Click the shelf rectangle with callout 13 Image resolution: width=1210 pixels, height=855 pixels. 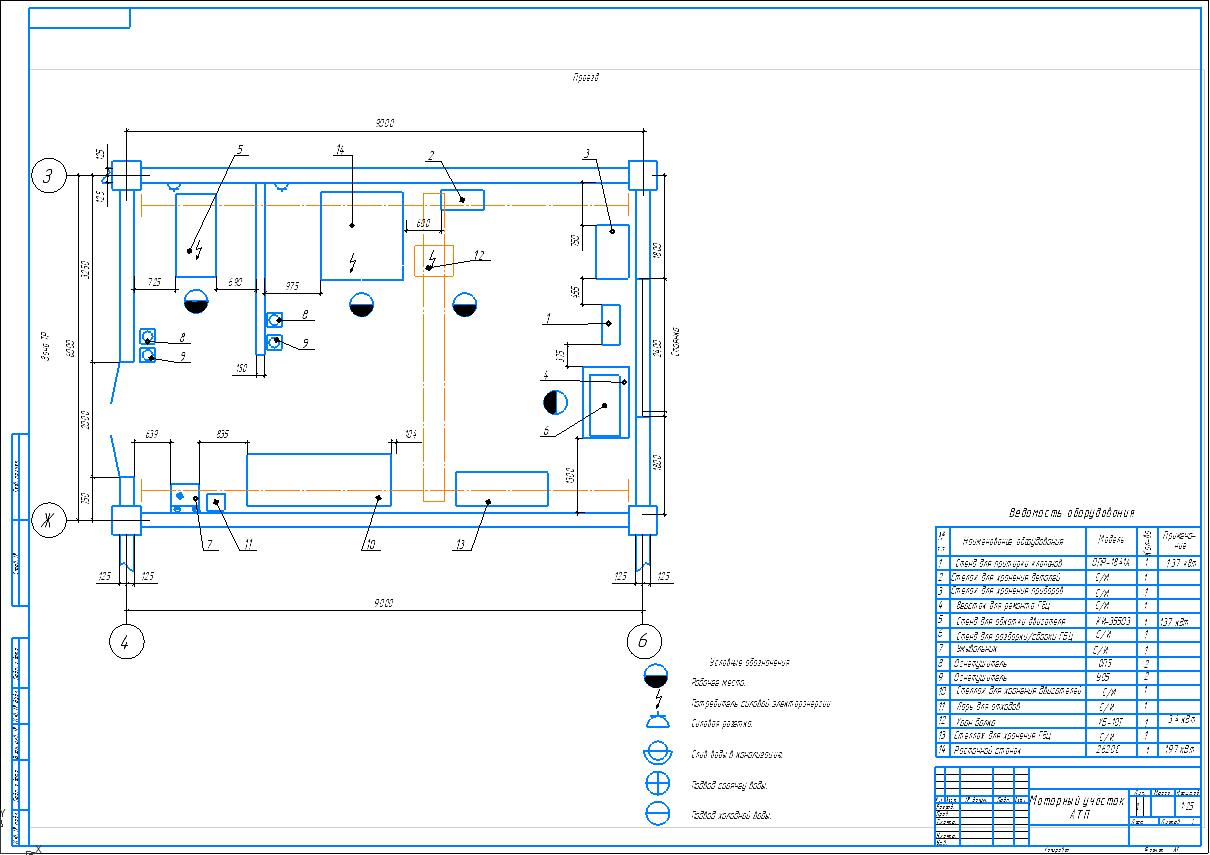(x=501, y=488)
